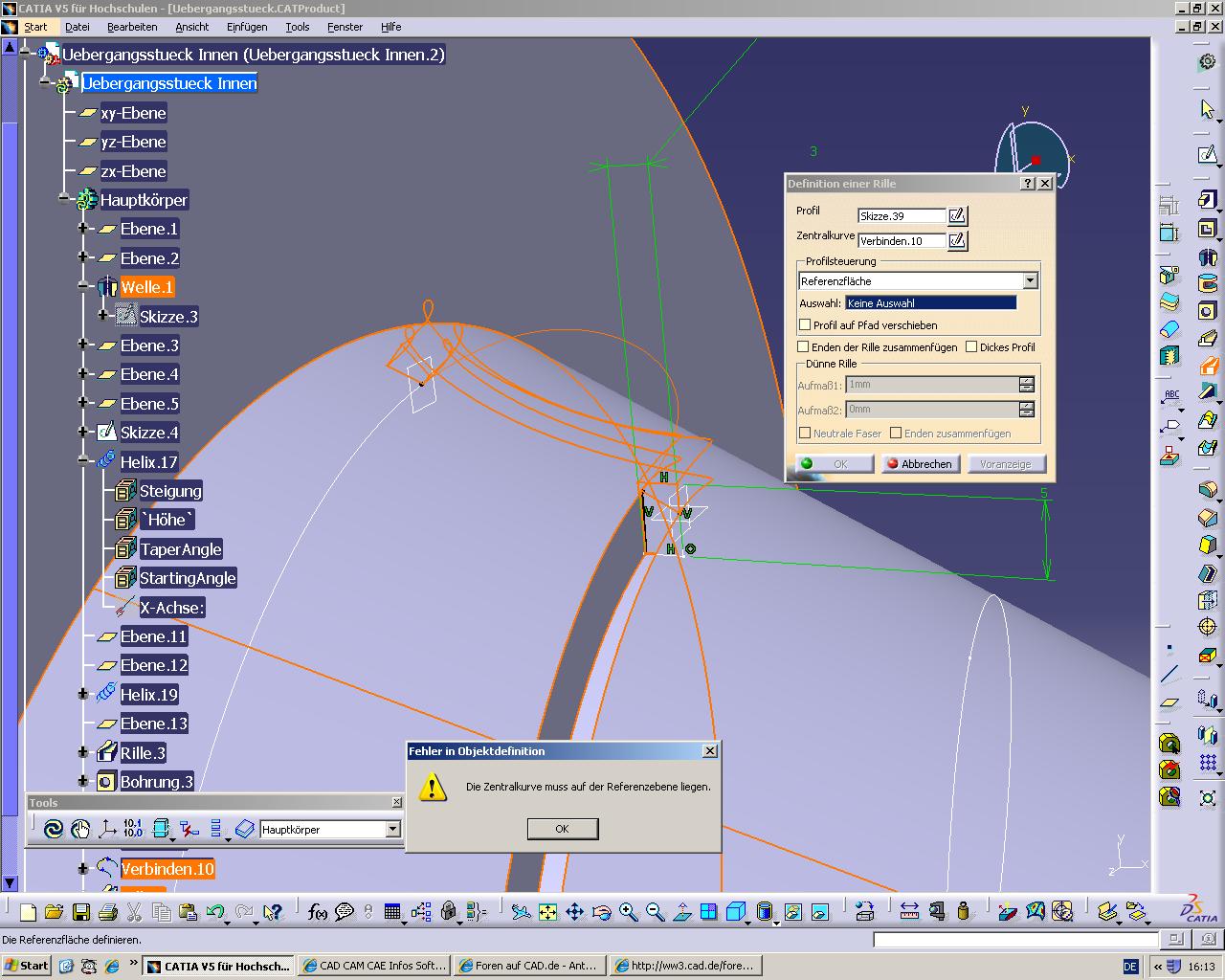The height and width of the screenshot is (980, 1225).
Task: Open the Start menu in menu bar
Action: [x=35, y=27]
